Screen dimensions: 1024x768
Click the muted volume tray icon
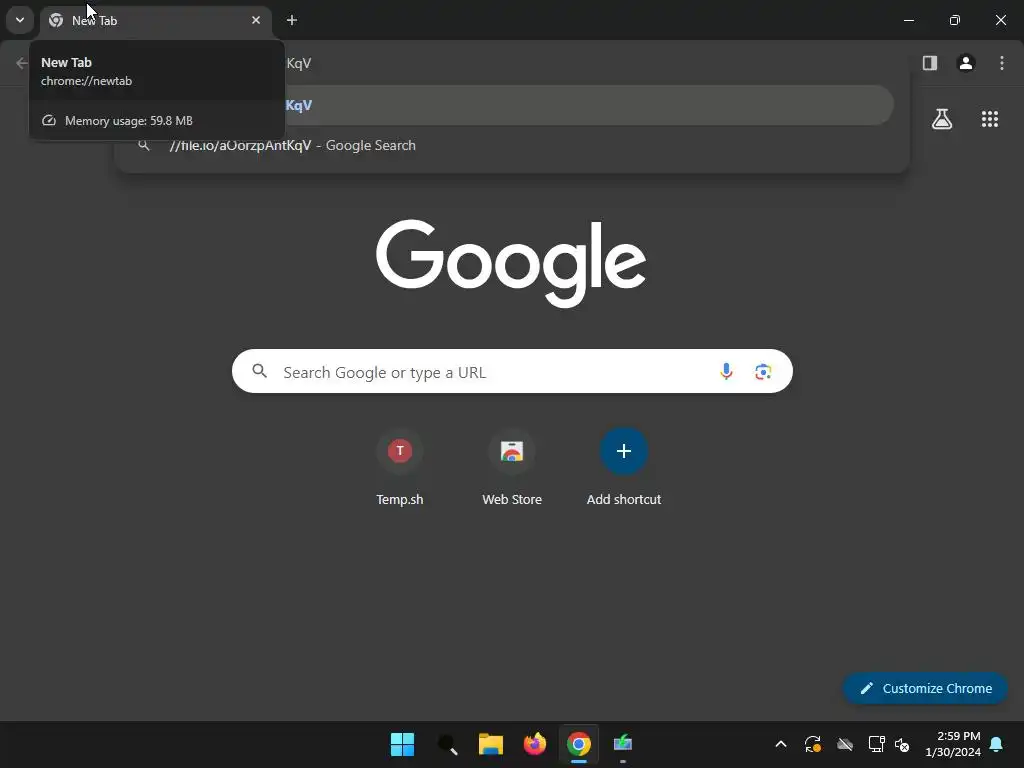pyautogui.click(x=903, y=744)
